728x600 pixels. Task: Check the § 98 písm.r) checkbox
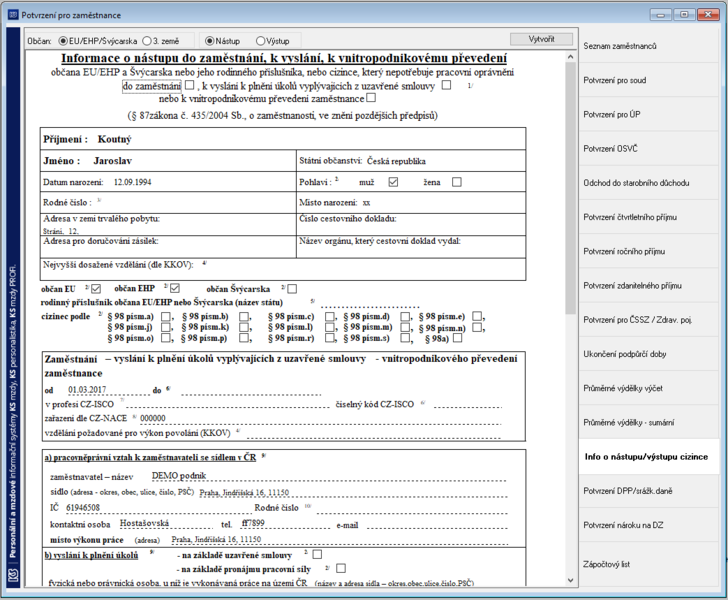coord(330,338)
